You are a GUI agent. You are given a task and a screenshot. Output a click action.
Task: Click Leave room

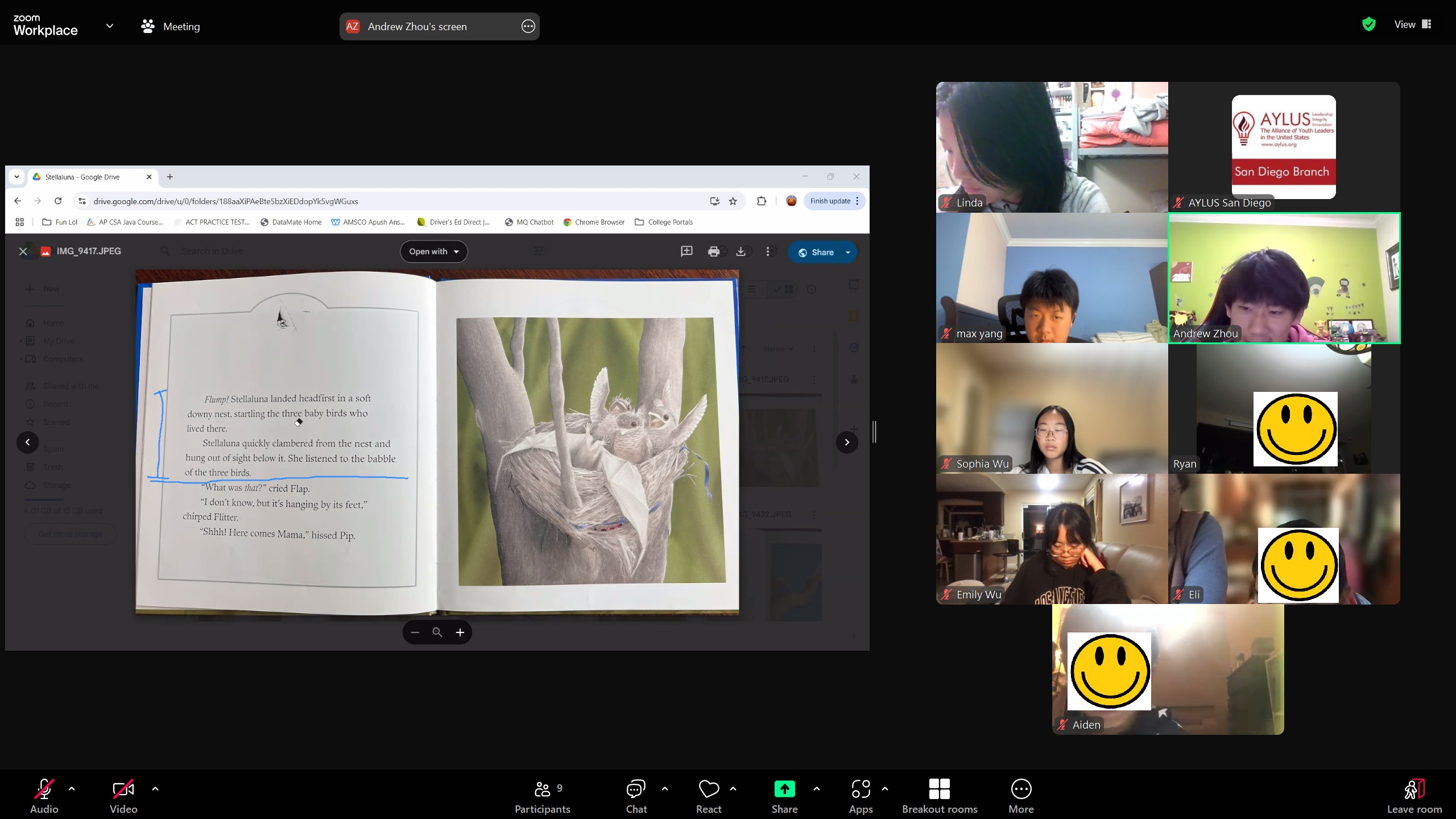click(x=1414, y=796)
